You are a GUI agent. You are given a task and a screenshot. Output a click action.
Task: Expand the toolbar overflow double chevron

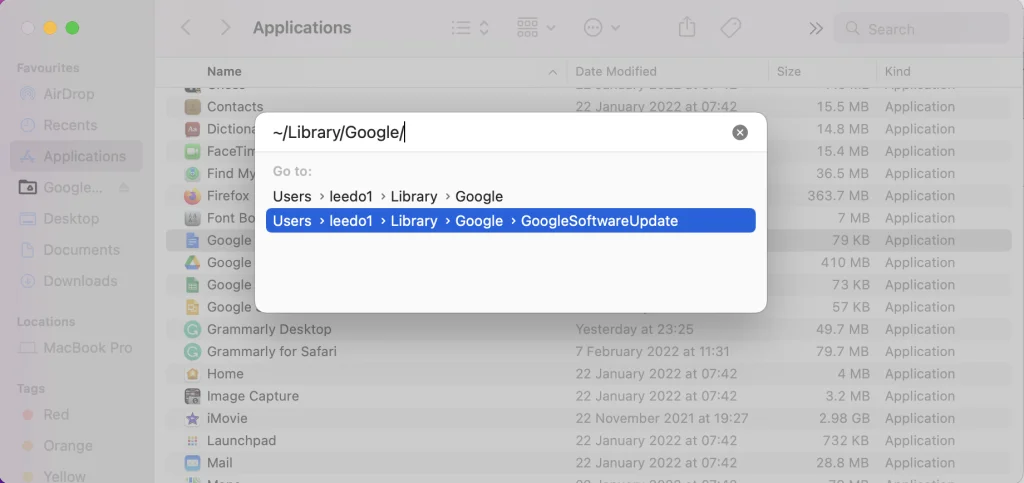(816, 28)
